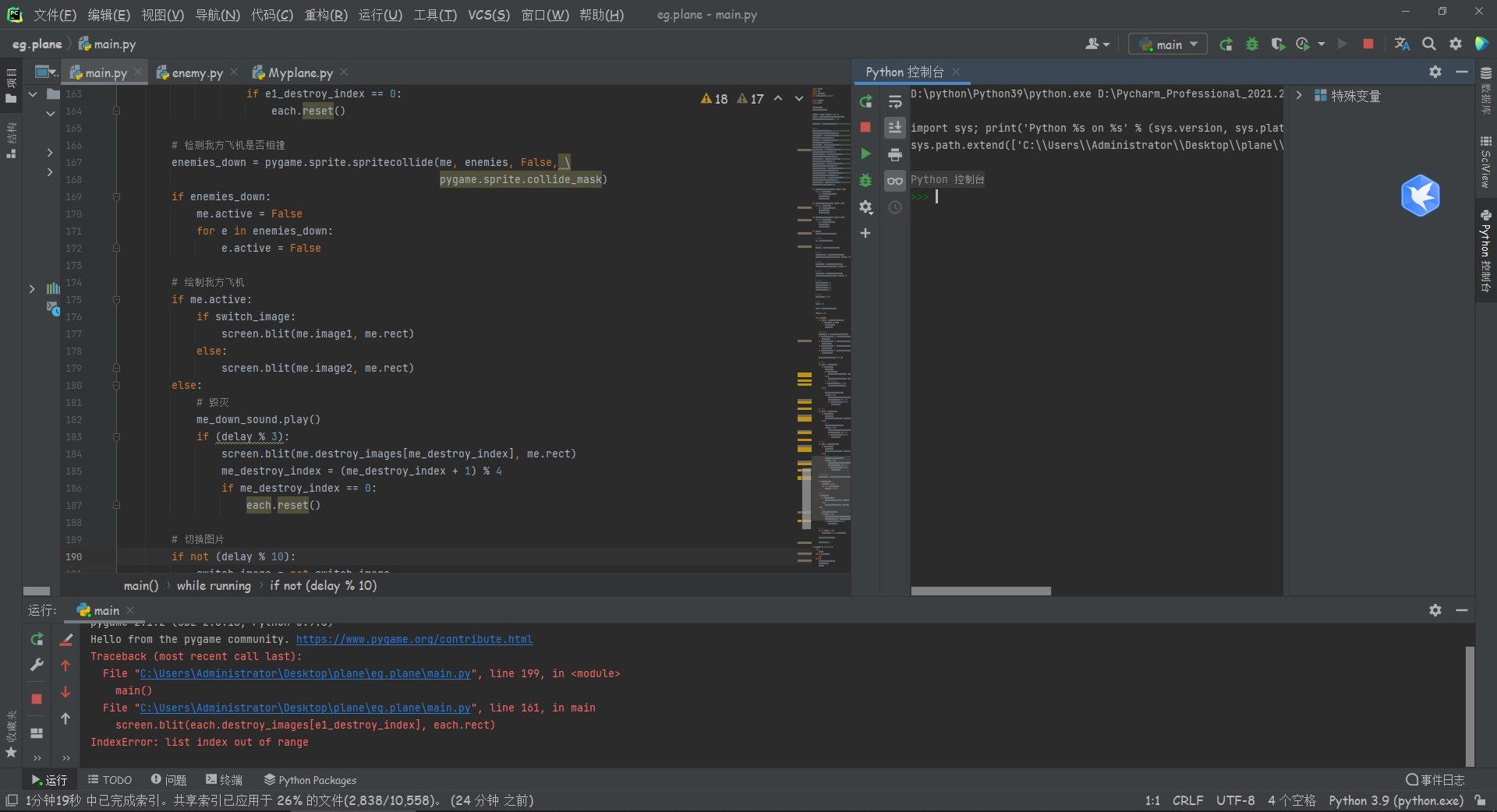Click the Profile main clock-play icon
Image resolution: width=1497 pixels, height=812 pixels.
click(1303, 44)
